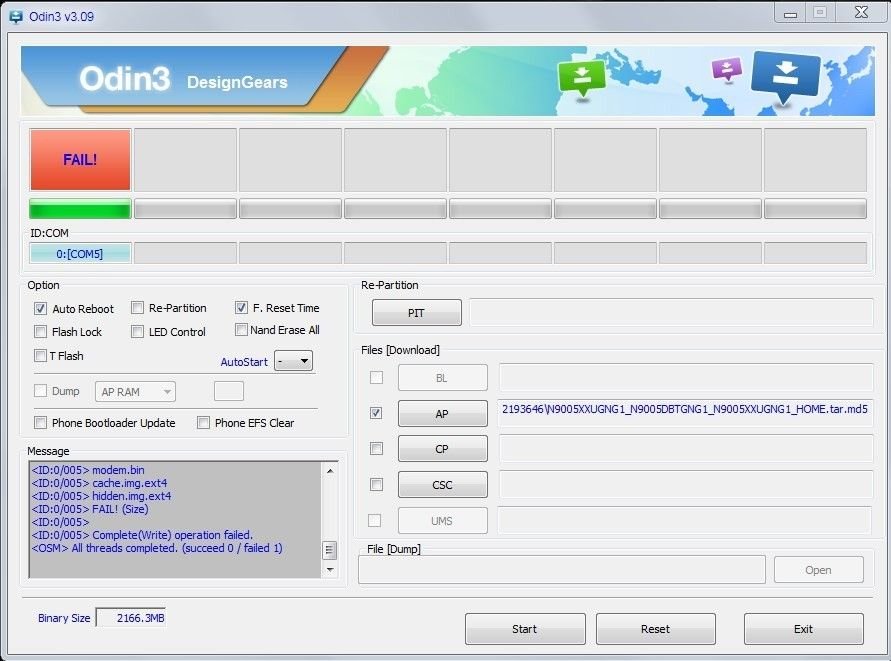The height and width of the screenshot is (661, 891).
Task: Tick the Dump checkbox
Action: click(x=40, y=390)
